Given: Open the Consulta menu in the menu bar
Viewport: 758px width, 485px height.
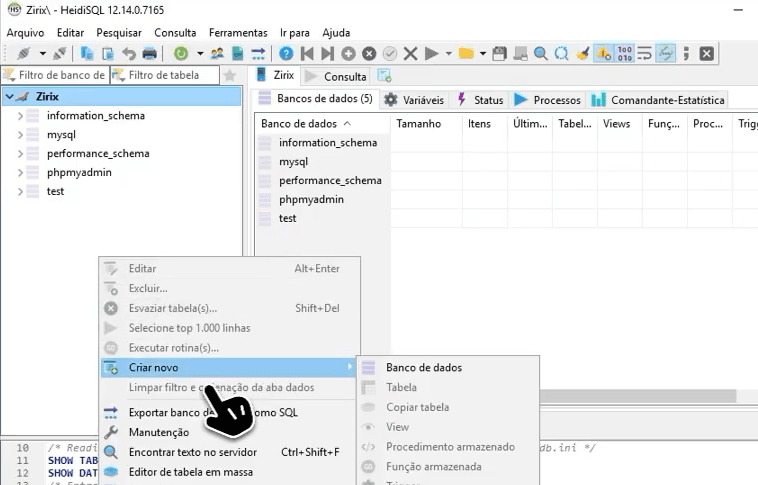Looking at the screenshot, I should coord(175,32).
